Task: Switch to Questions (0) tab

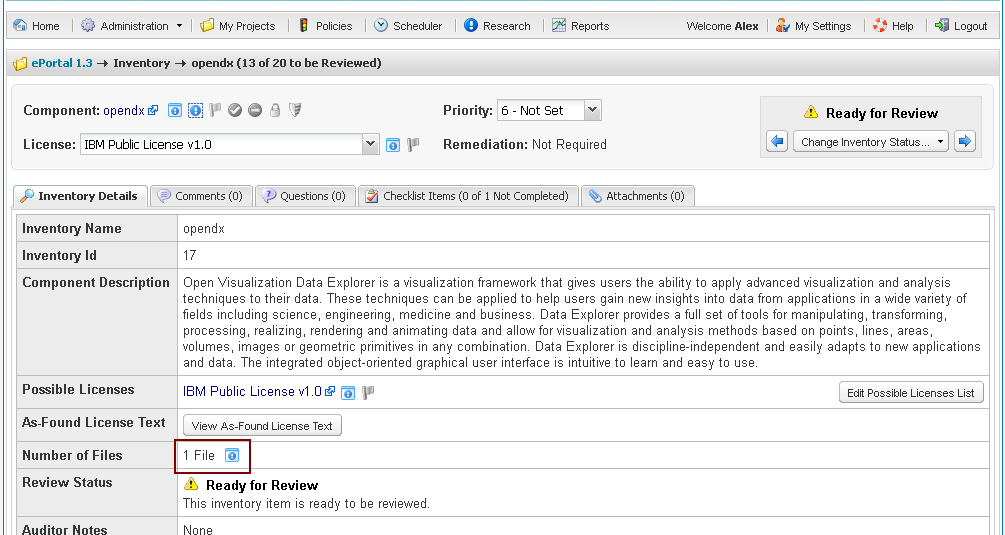Action: click(304, 196)
